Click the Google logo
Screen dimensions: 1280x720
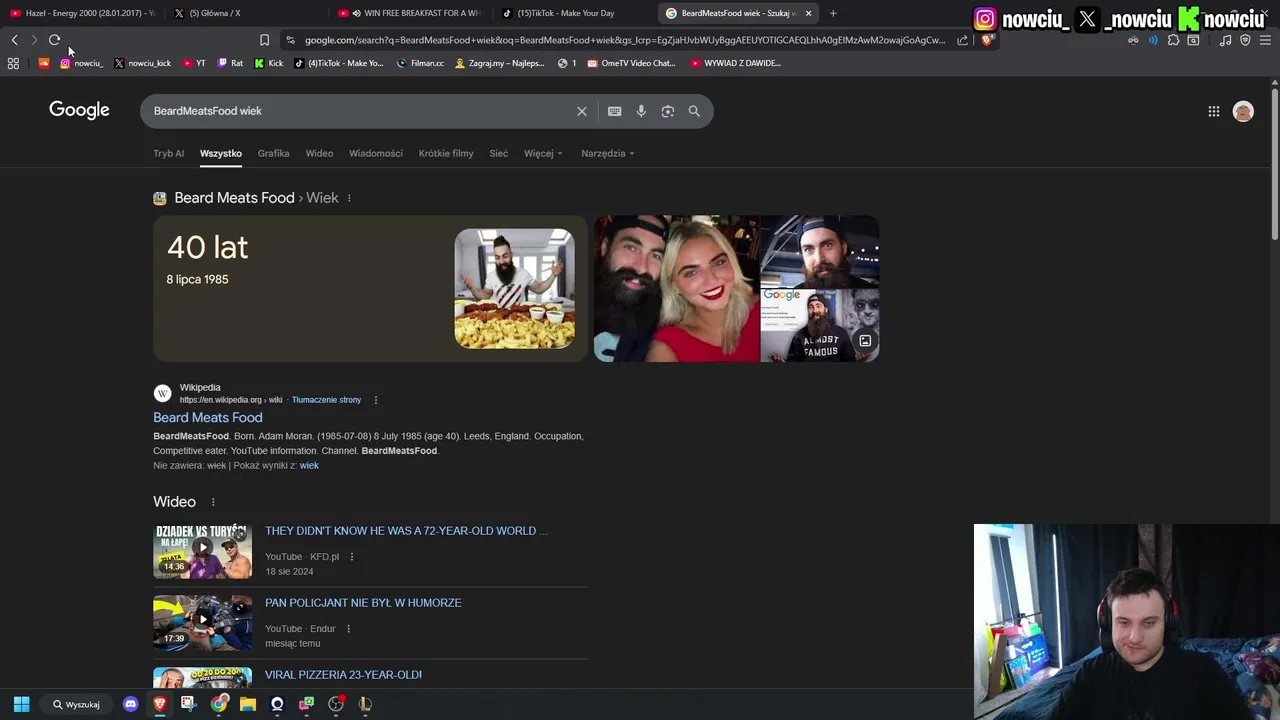(79, 110)
